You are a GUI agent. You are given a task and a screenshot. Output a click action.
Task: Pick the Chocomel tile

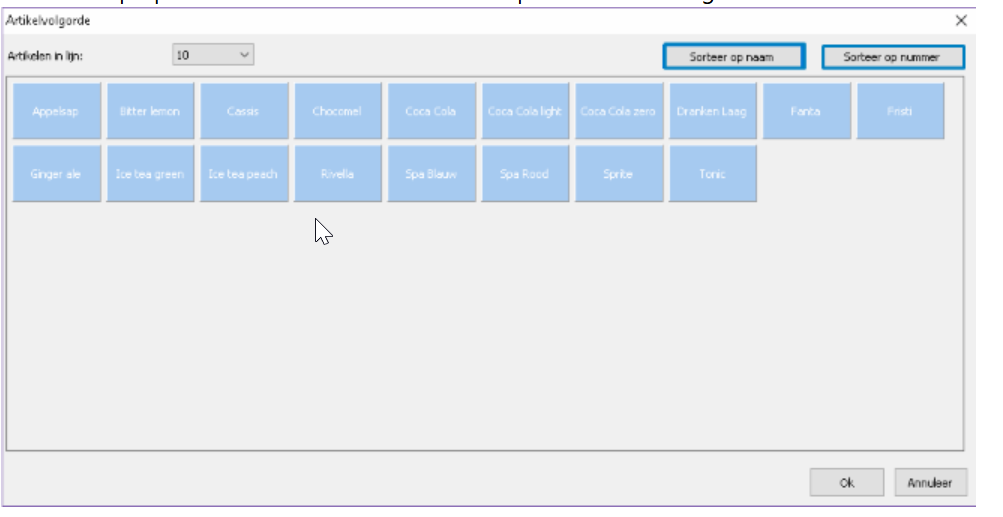(x=338, y=111)
